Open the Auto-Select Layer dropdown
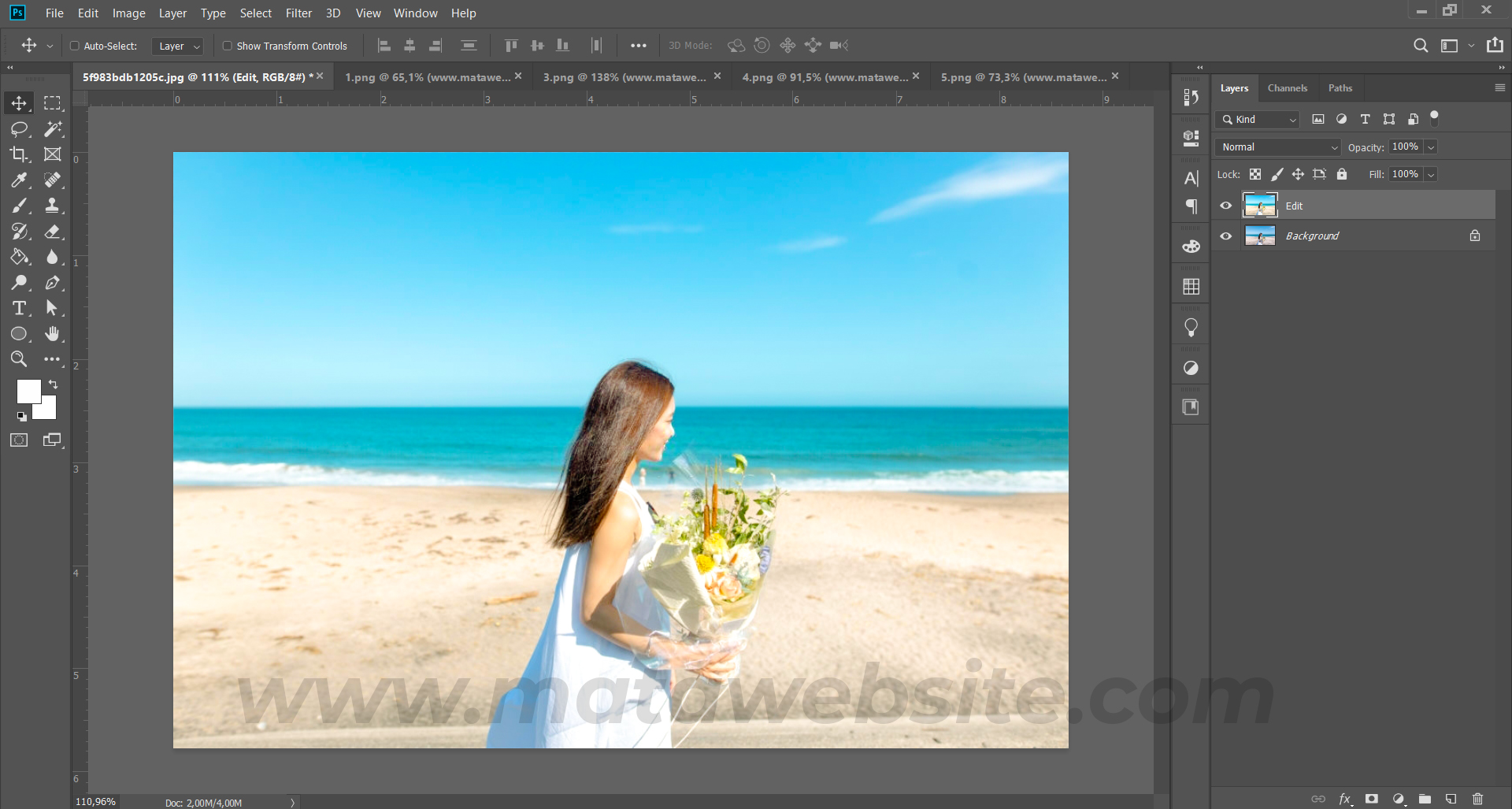Screen dimensions: 1512x809 tap(178, 46)
